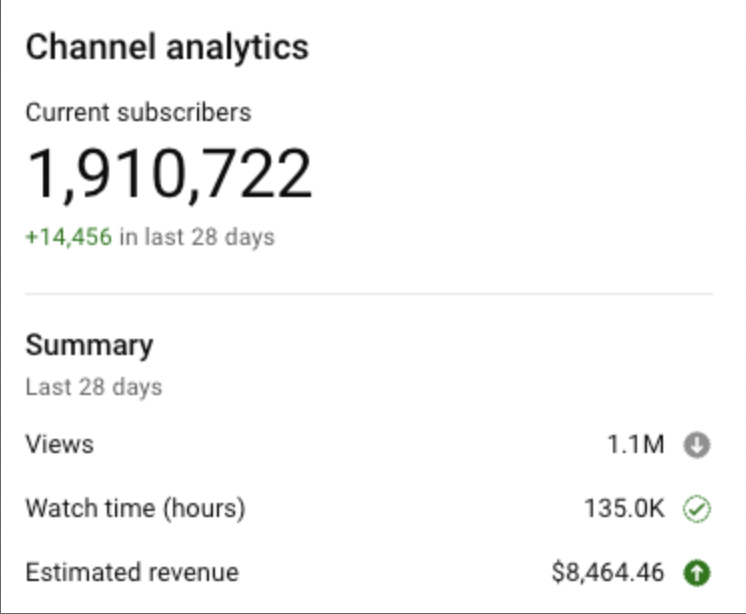The image size is (746, 614).
Task: Click the 1.1M views value
Action: (635, 445)
